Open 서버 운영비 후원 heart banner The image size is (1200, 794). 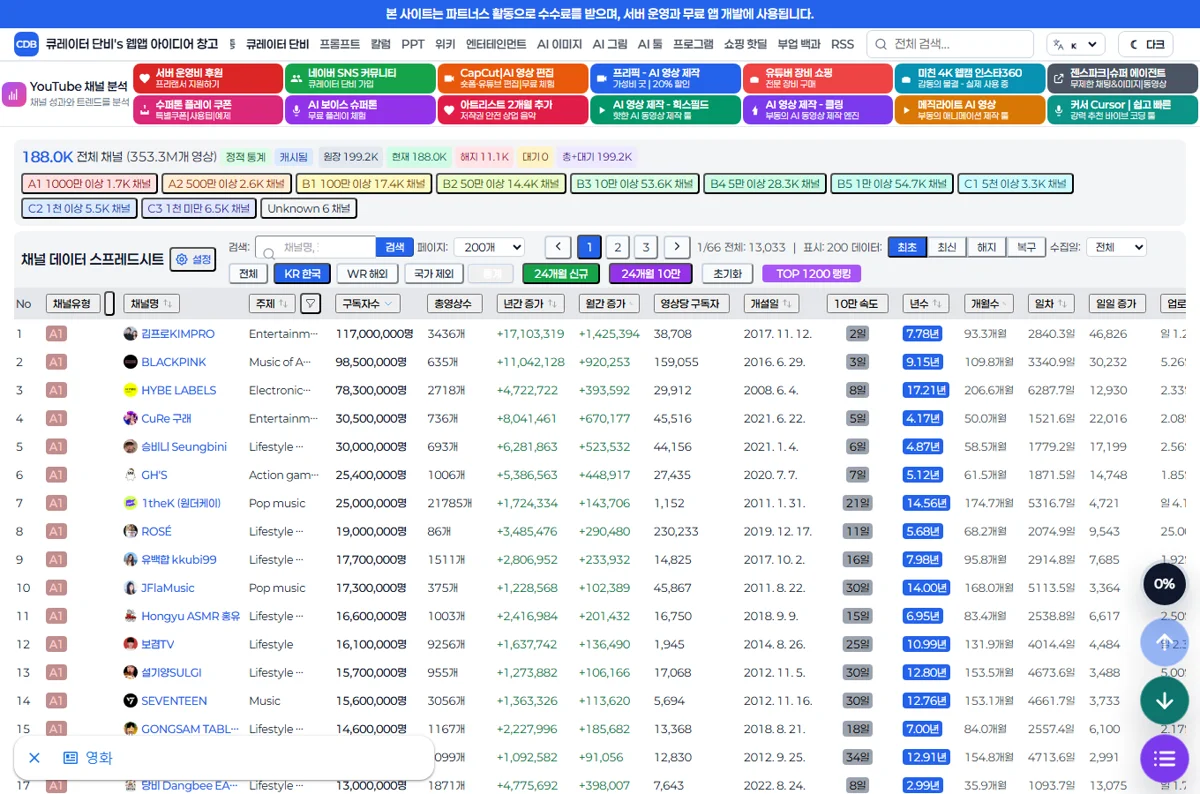[208, 79]
